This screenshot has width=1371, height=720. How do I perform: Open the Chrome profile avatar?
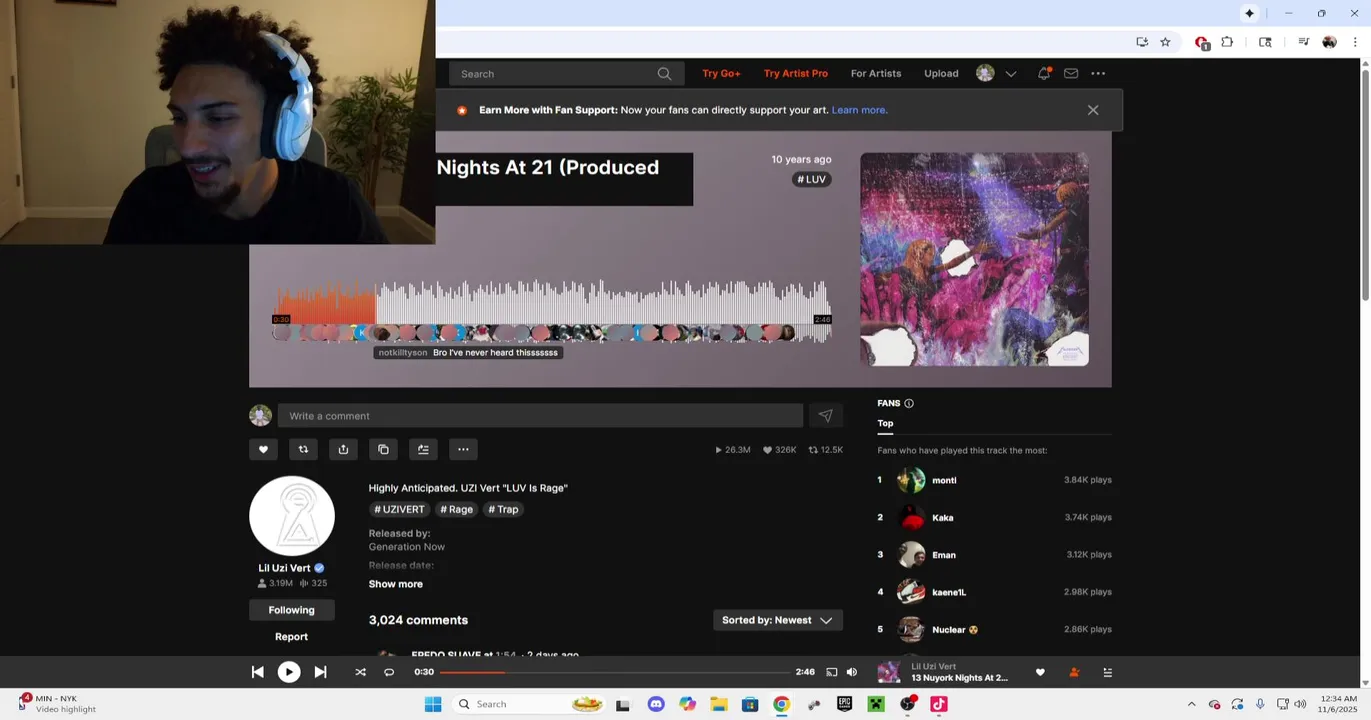(x=1329, y=42)
